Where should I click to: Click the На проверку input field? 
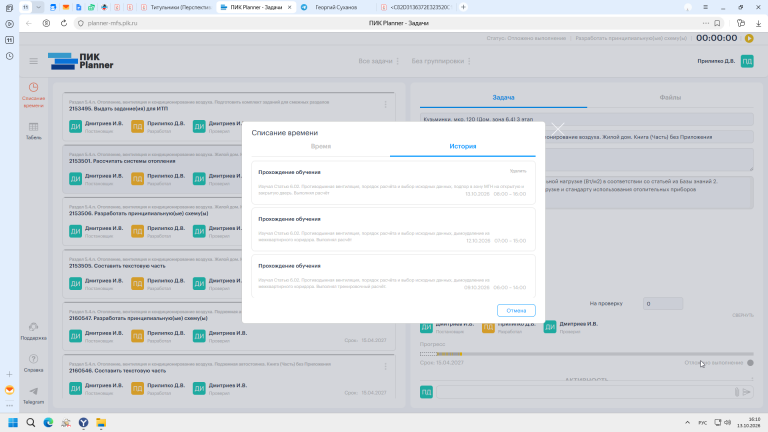pos(663,304)
